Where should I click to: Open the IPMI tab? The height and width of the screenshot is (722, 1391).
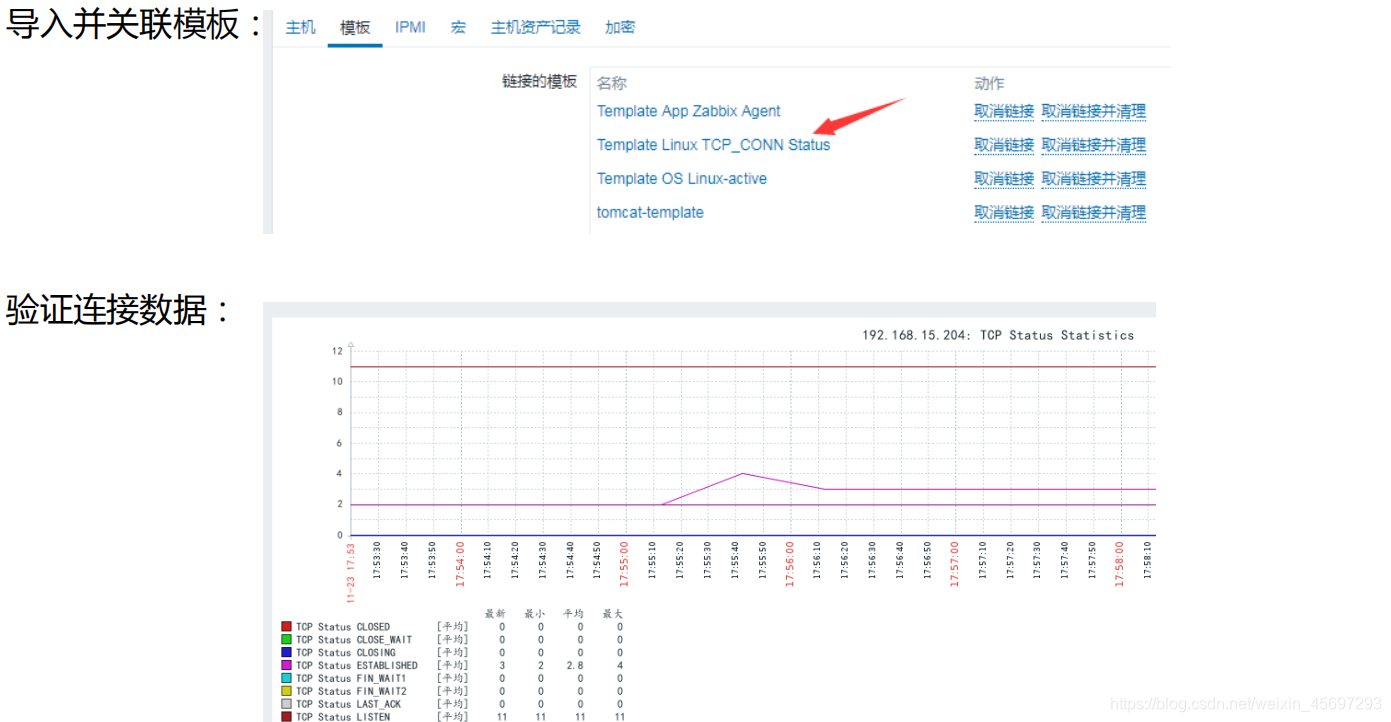[x=410, y=28]
